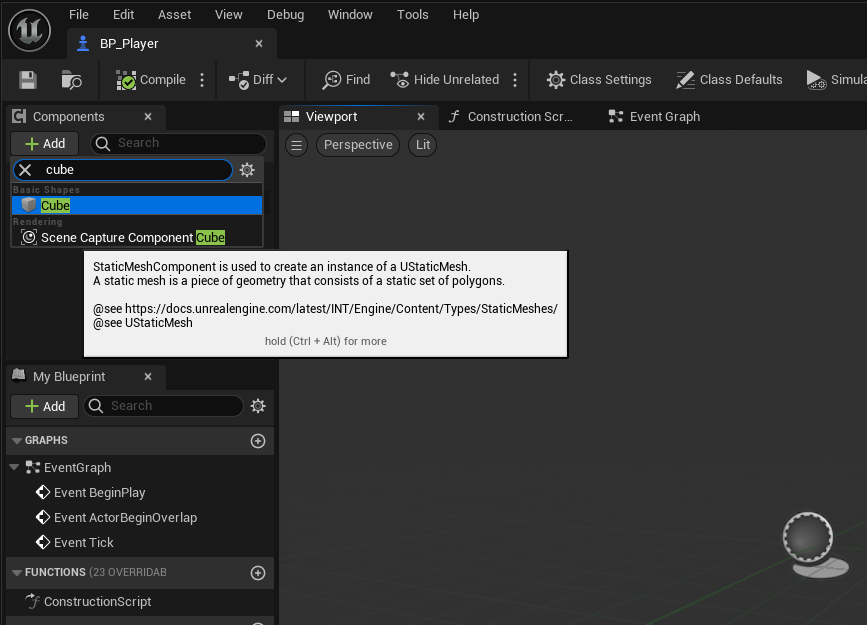
Task: Focus the Components search field
Action: [179, 143]
